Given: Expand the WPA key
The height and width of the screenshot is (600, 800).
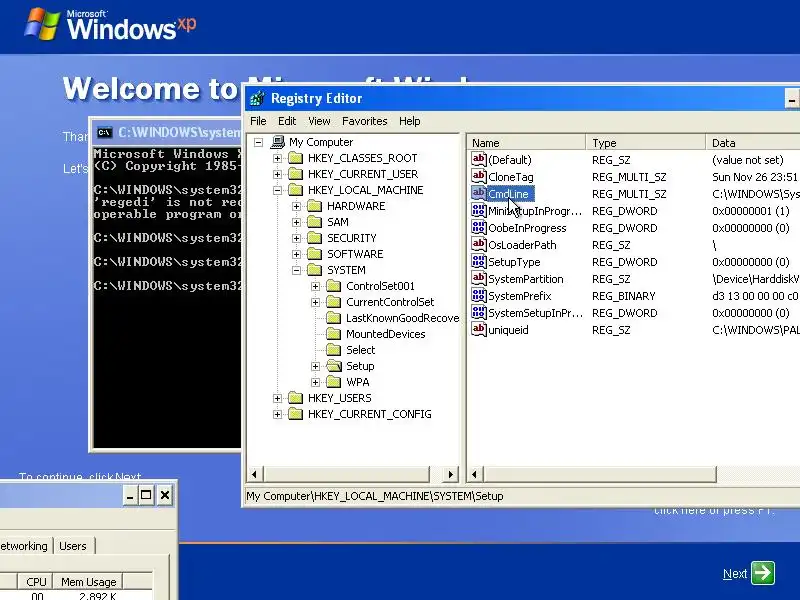Looking at the screenshot, I should 315,382.
